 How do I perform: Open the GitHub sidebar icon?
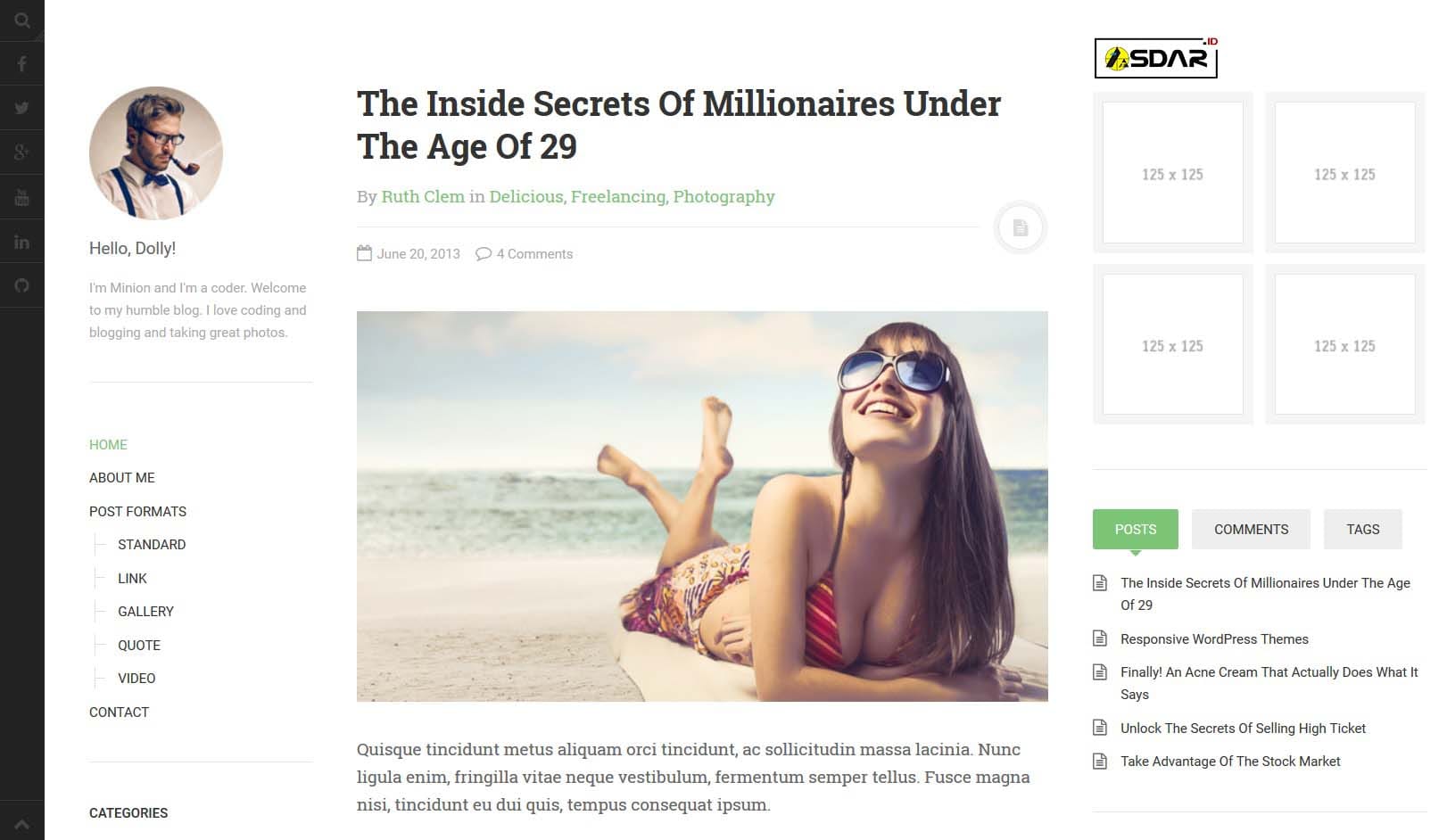coord(22,285)
